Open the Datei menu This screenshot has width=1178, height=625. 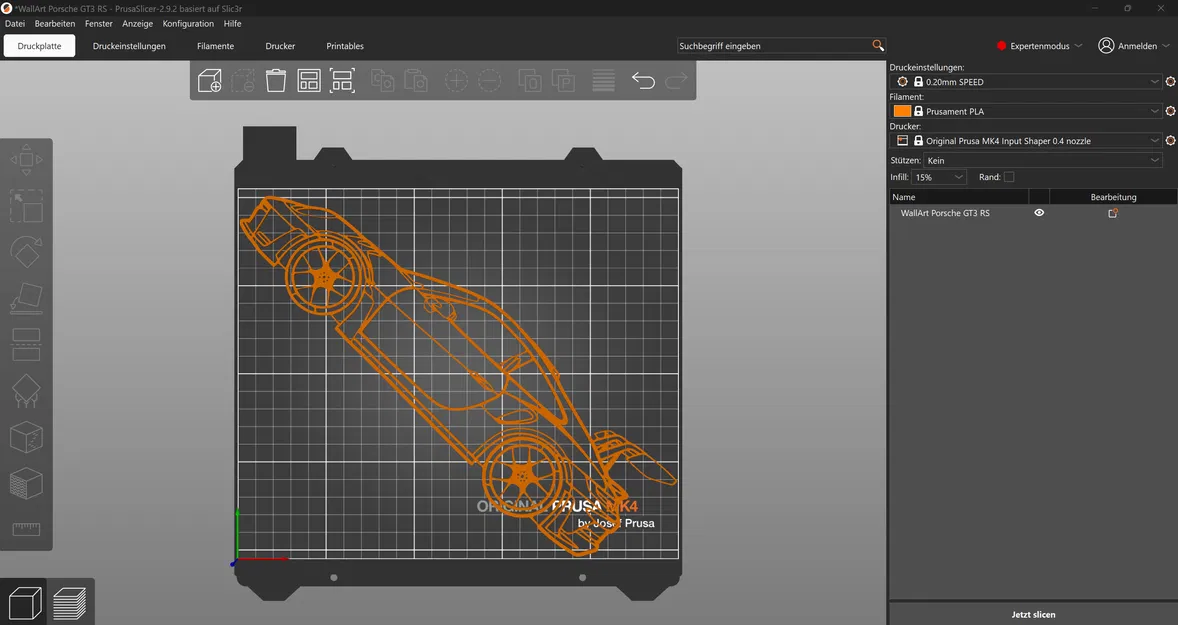15,23
